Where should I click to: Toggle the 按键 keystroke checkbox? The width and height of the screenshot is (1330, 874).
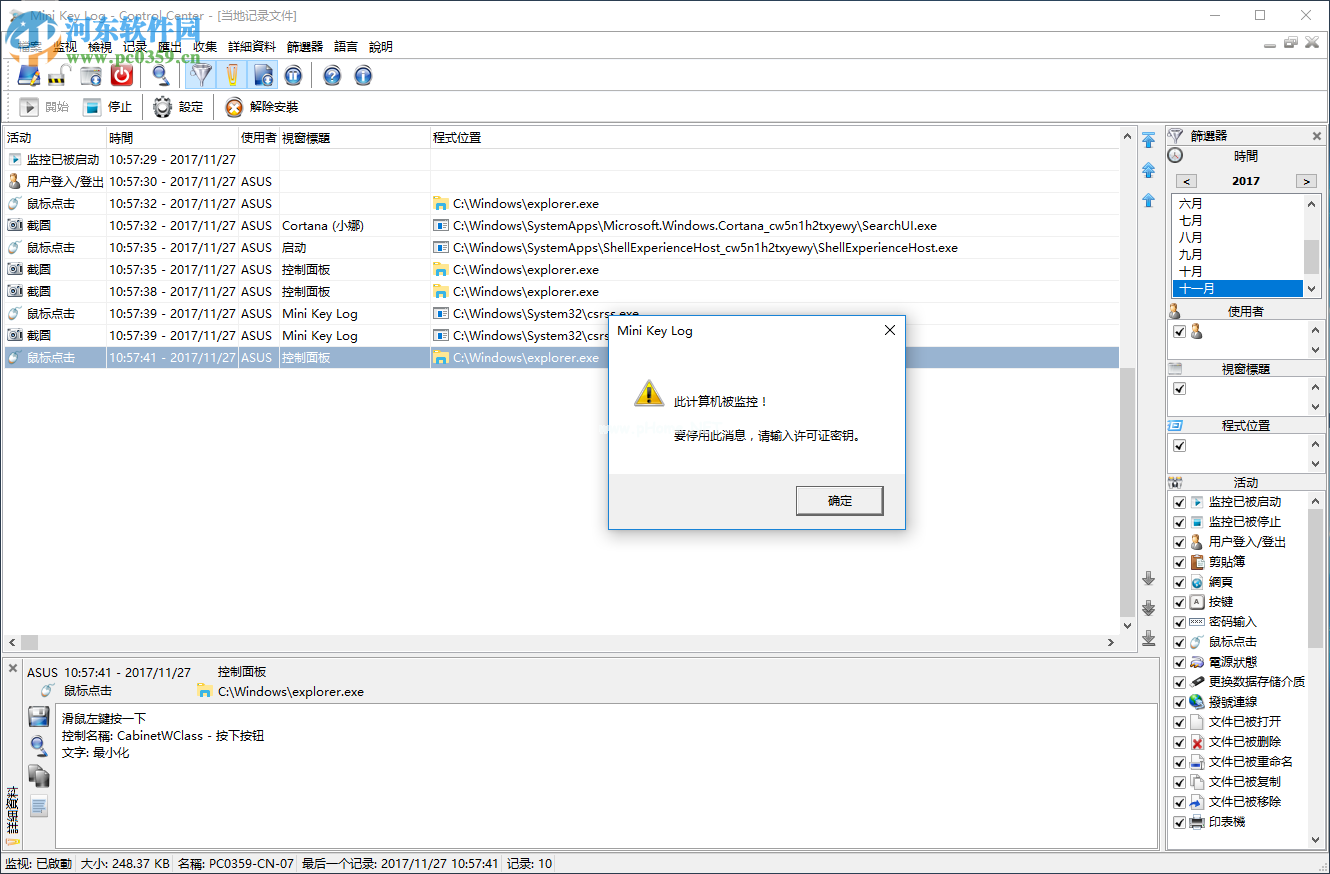1179,602
